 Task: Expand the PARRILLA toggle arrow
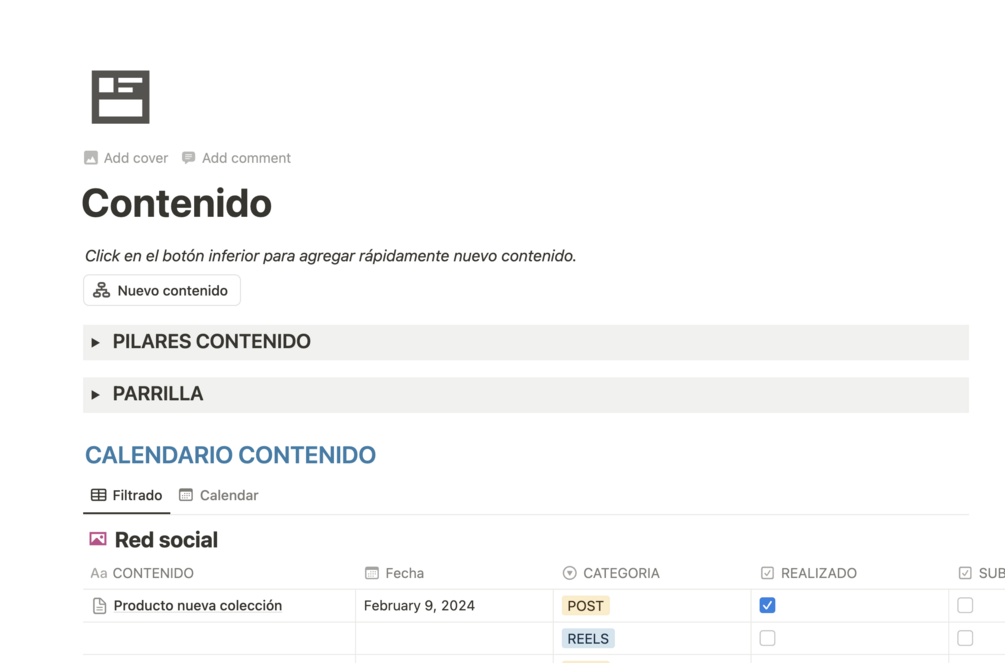pos(96,394)
